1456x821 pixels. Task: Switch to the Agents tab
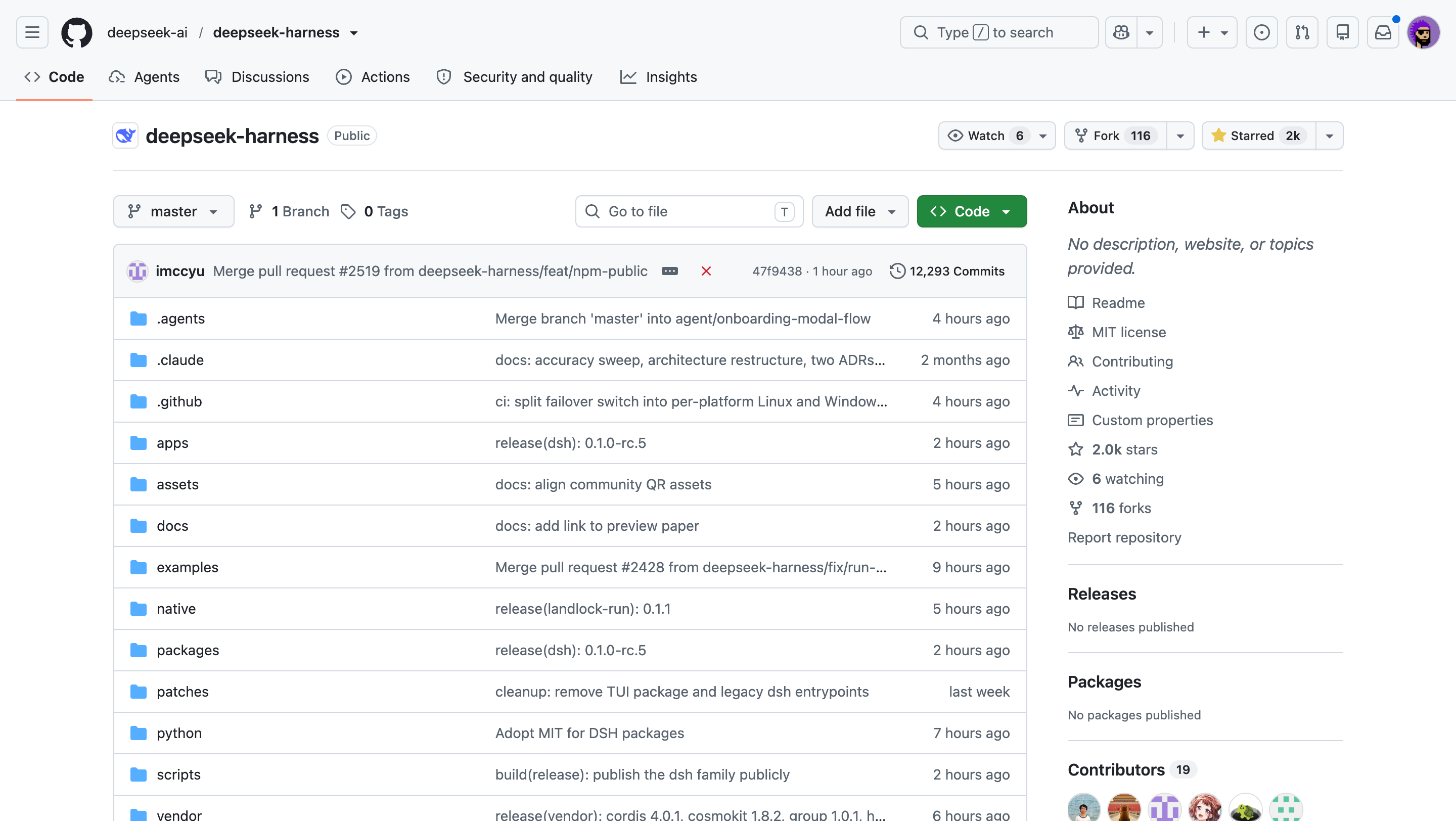[144, 77]
